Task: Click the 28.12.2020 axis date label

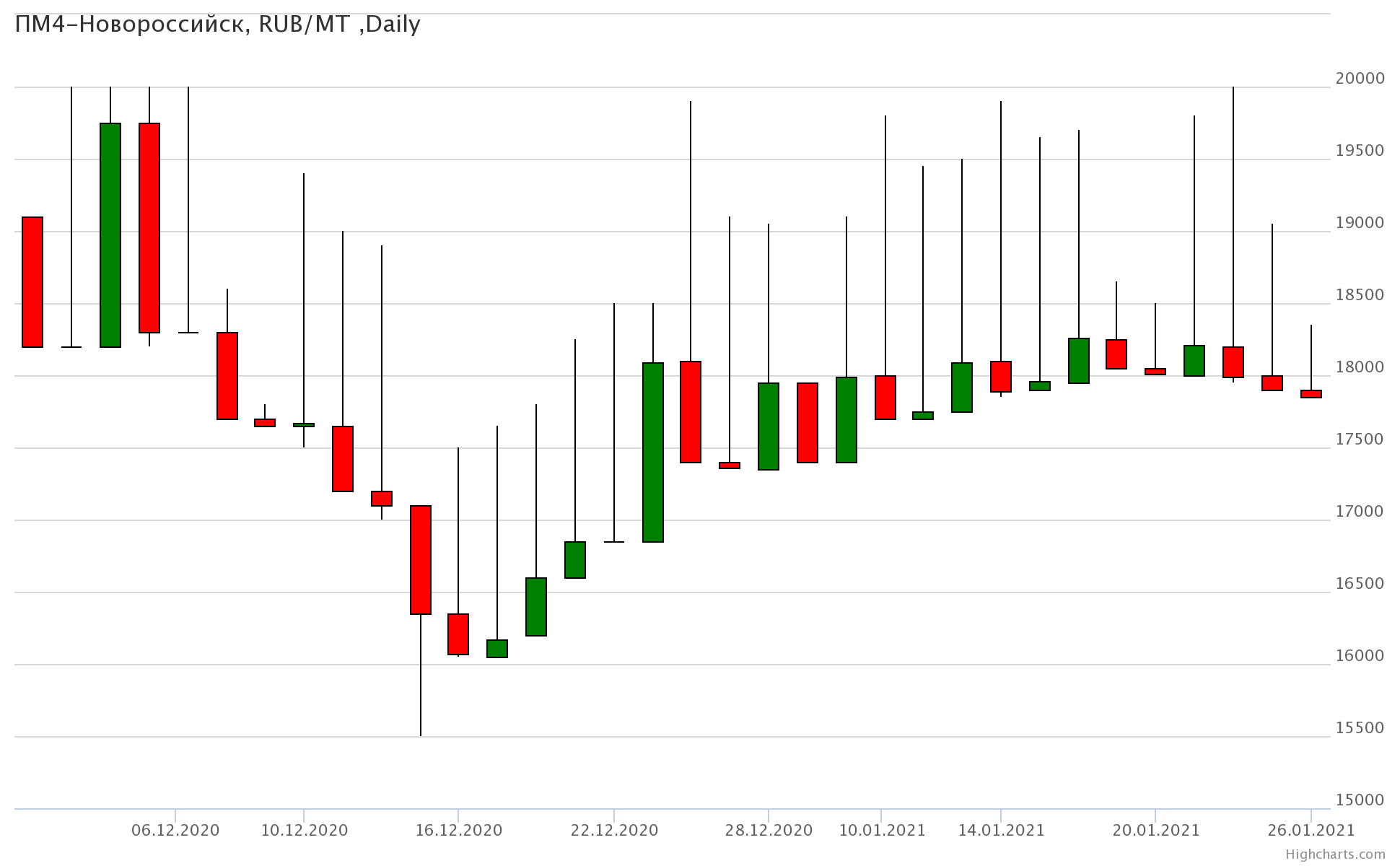Action: (769, 830)
